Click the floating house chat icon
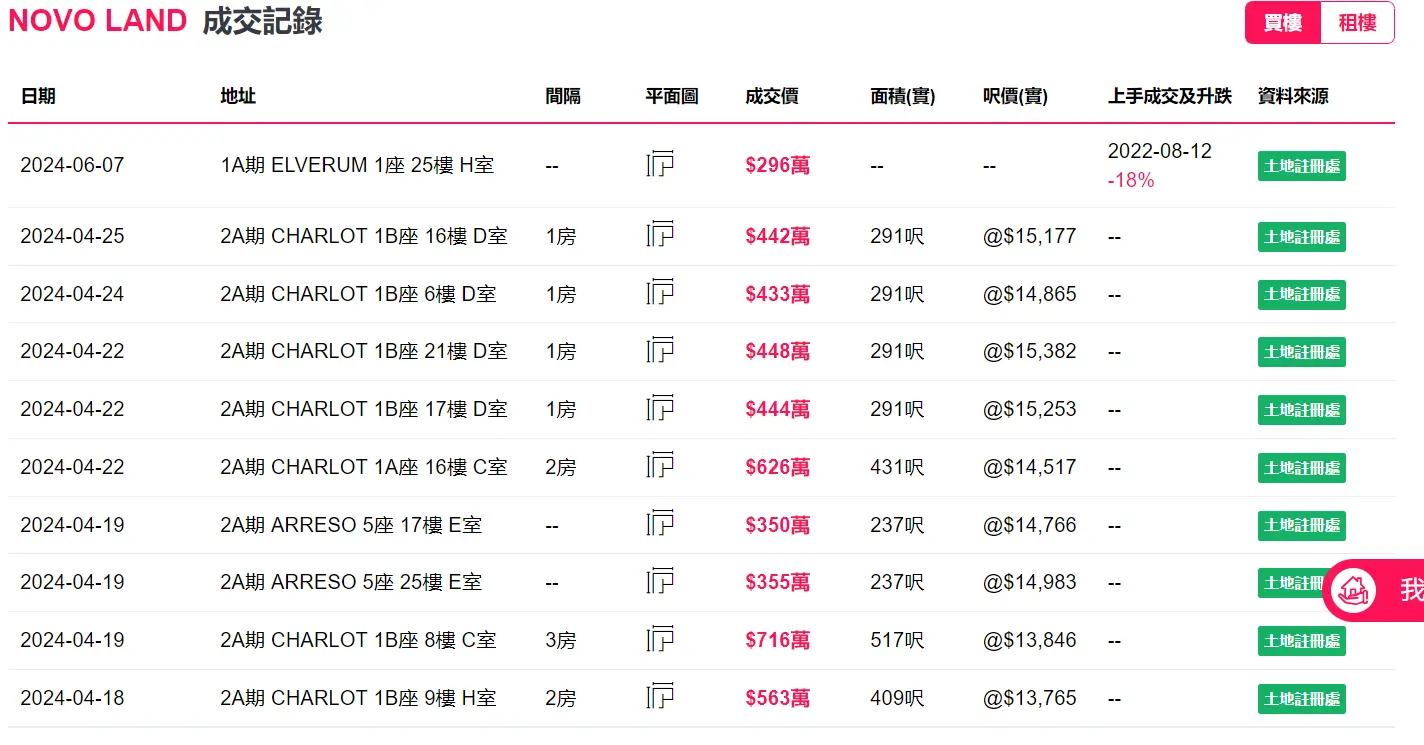Viewport: 1424px width, 745px height. [1357, 590]
